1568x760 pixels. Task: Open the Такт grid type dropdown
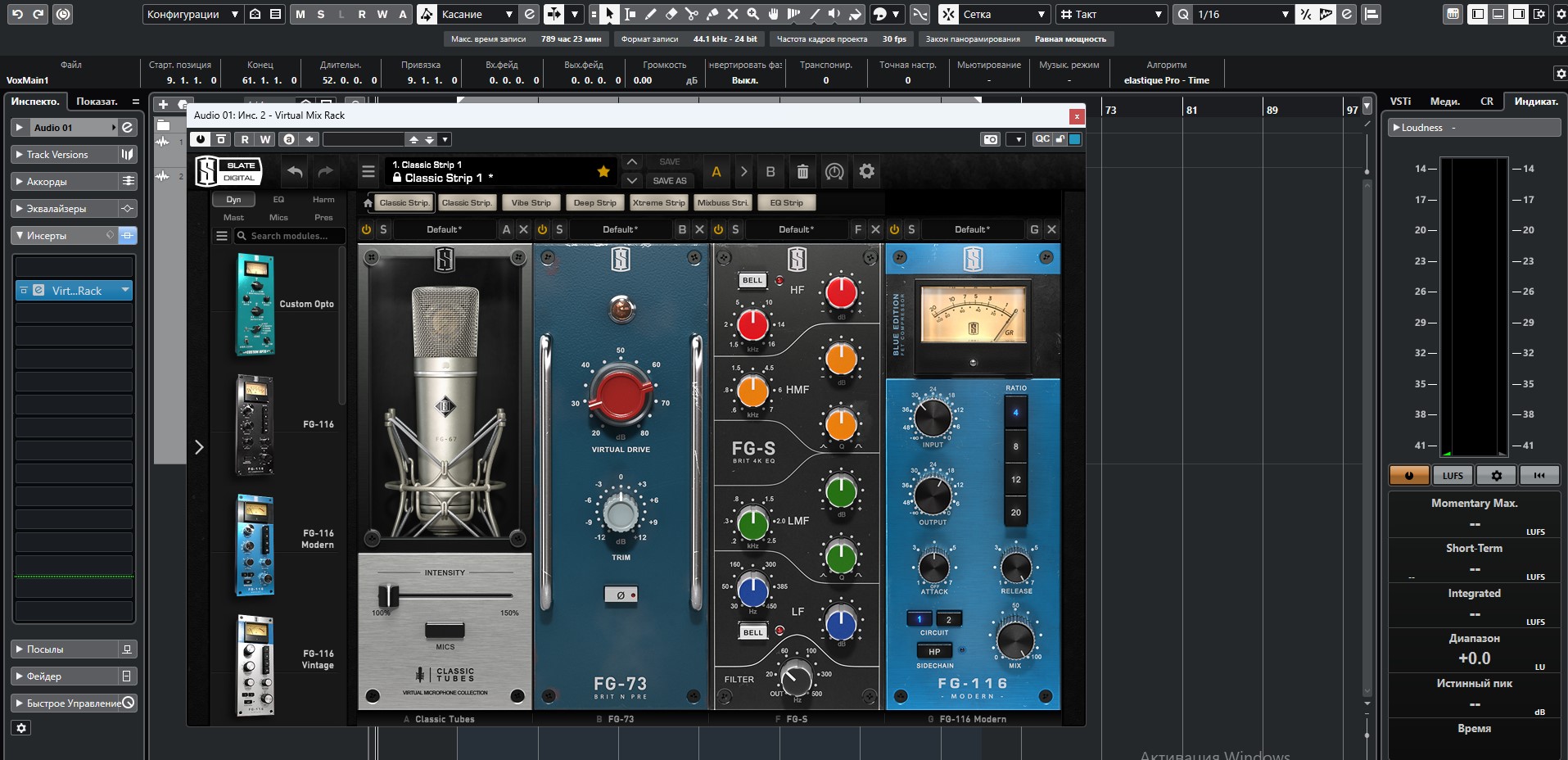[1110, 14]
